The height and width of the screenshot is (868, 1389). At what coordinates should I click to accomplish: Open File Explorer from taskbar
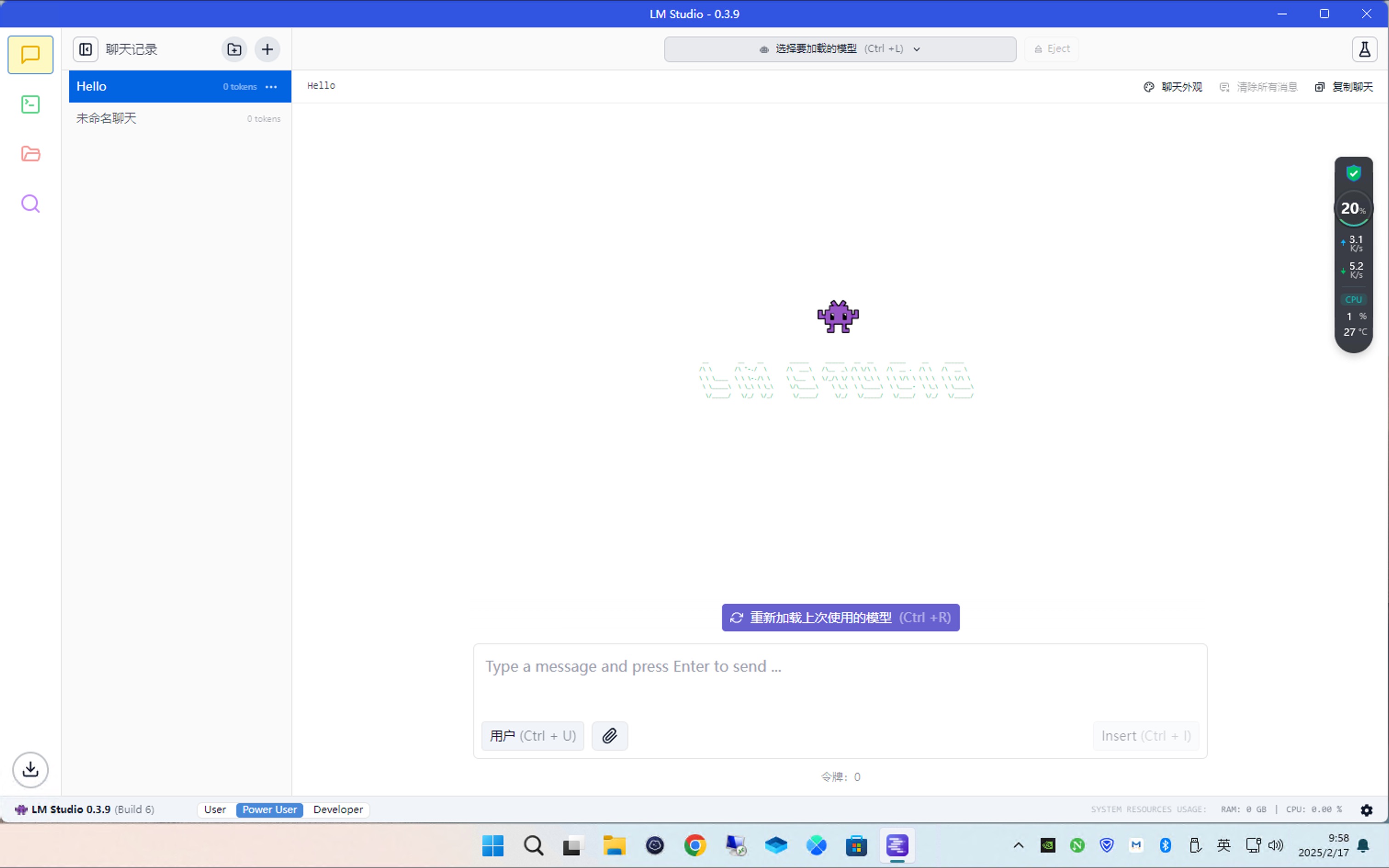tap(614, 845)
